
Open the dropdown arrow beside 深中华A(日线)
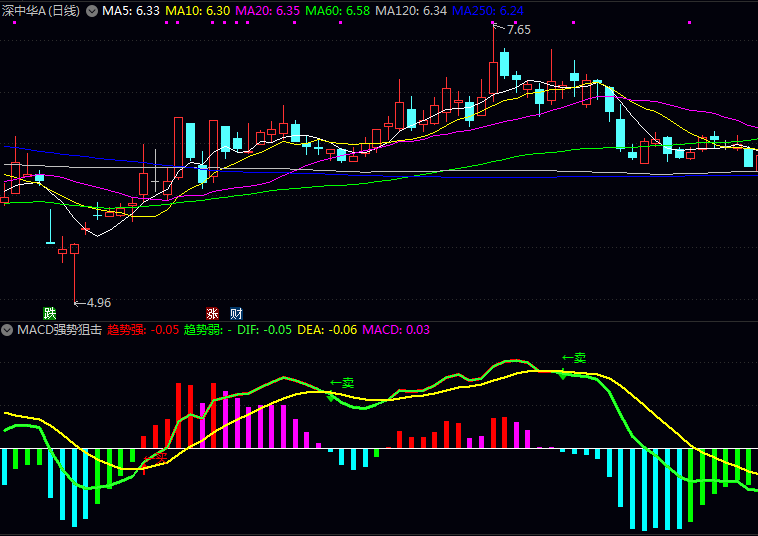pyautogui.click(x=92, y=11)
